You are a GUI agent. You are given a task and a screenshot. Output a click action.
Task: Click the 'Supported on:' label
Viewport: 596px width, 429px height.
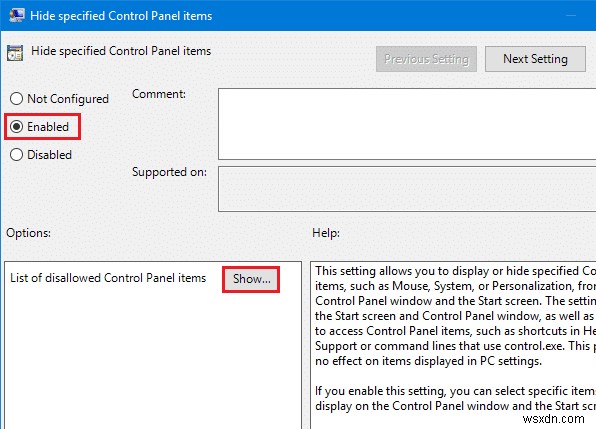(x=170, y=172)
